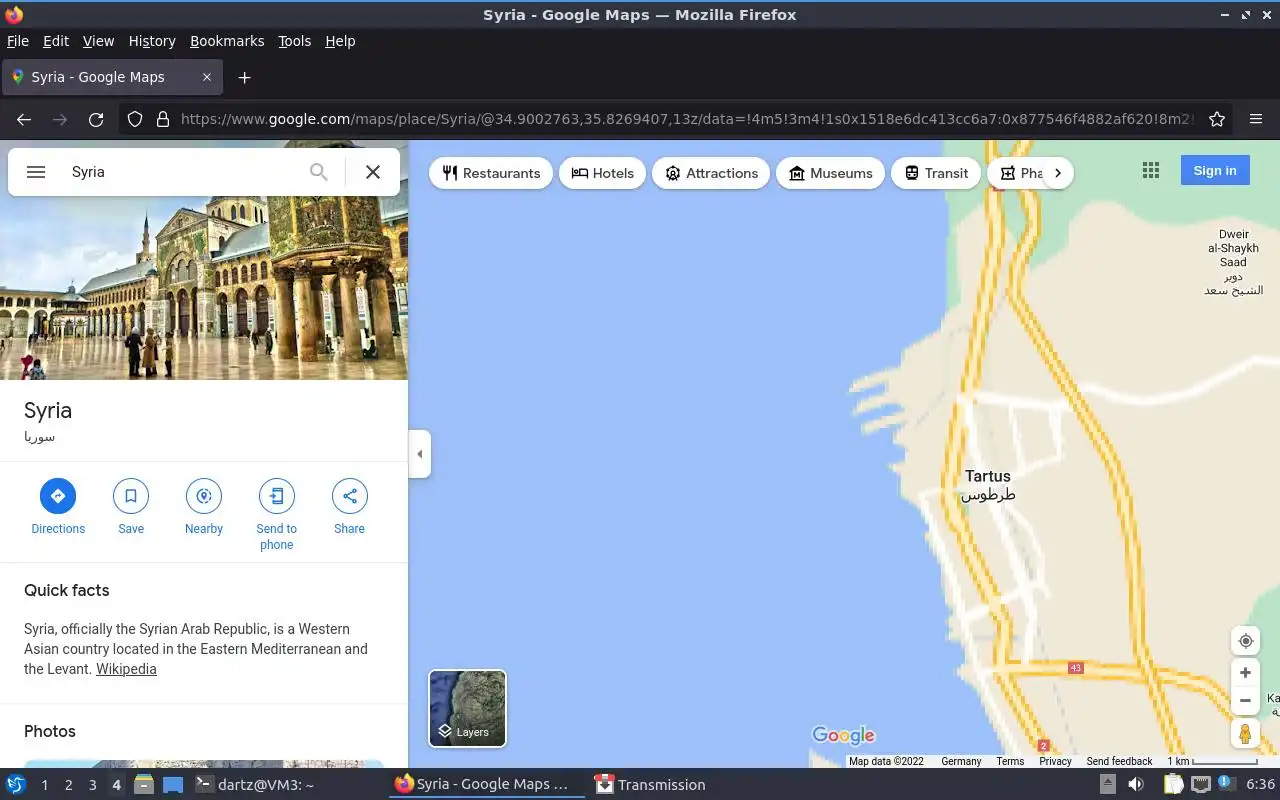
Task: Close the Syria - Google Maps tab
Action: pos(207,77)
